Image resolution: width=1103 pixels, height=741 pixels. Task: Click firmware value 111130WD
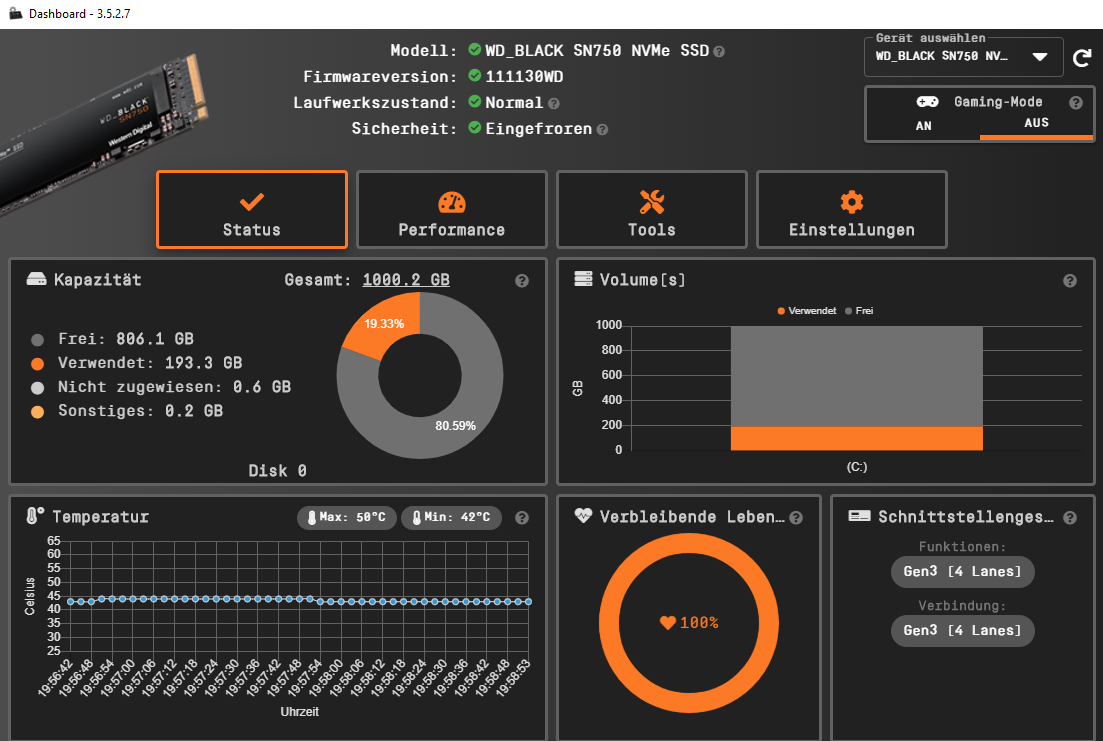524,77
